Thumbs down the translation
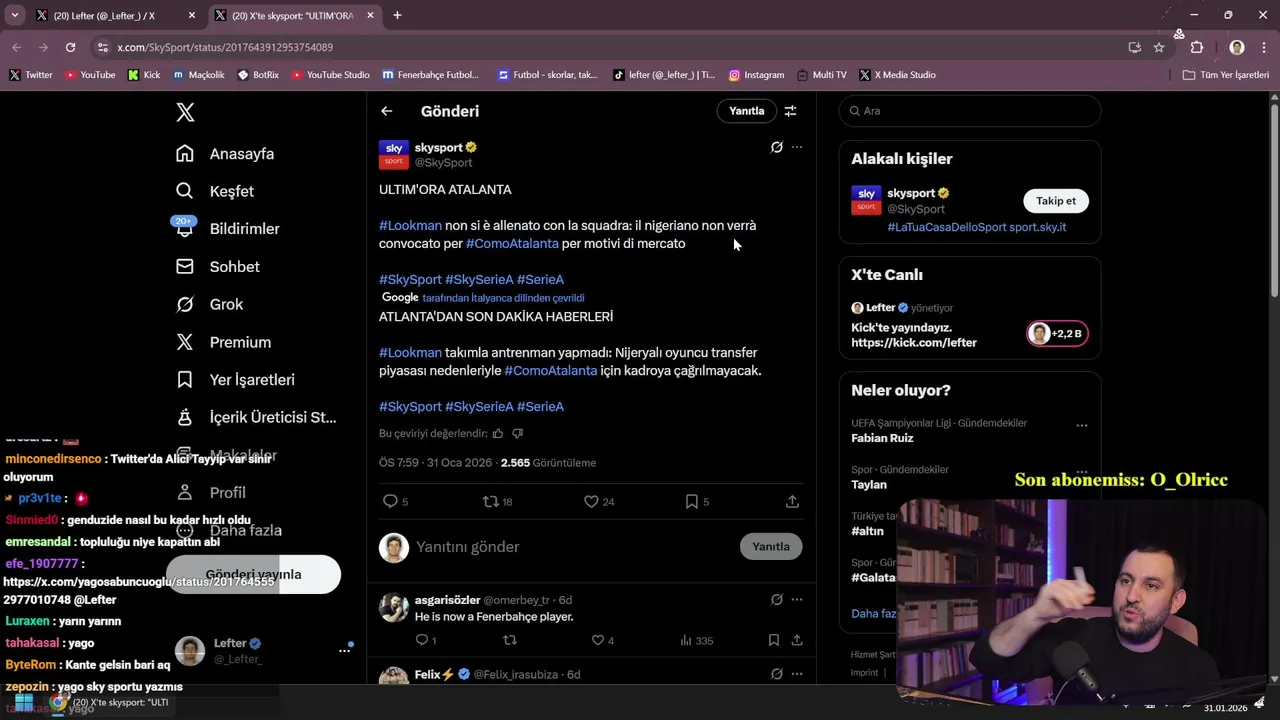 517,434
